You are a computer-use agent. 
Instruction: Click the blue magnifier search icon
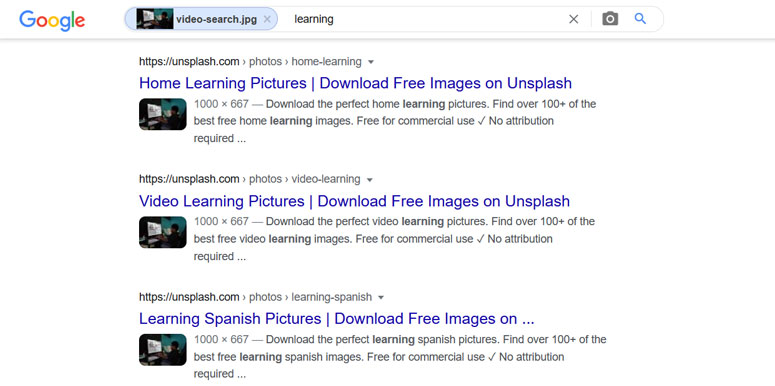pyautogui.click(x=640, y=19)
